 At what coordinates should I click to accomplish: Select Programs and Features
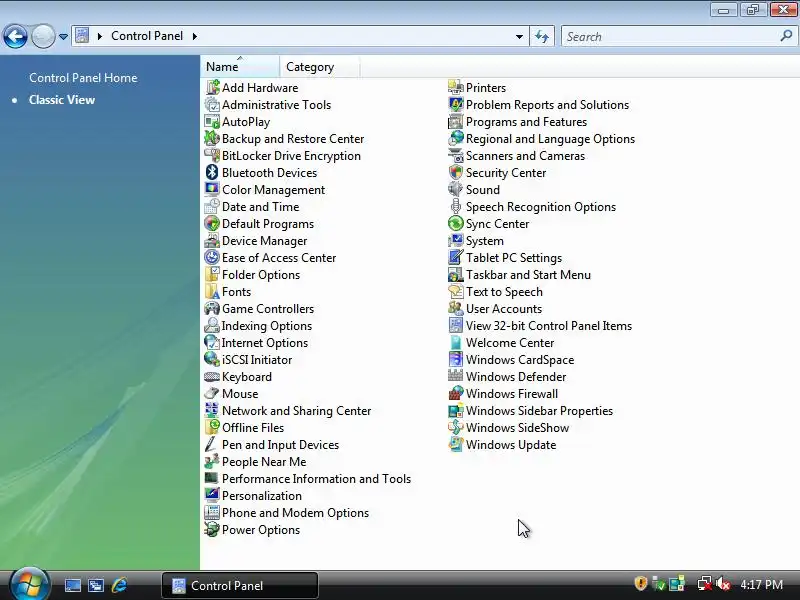tap(518, 121)
